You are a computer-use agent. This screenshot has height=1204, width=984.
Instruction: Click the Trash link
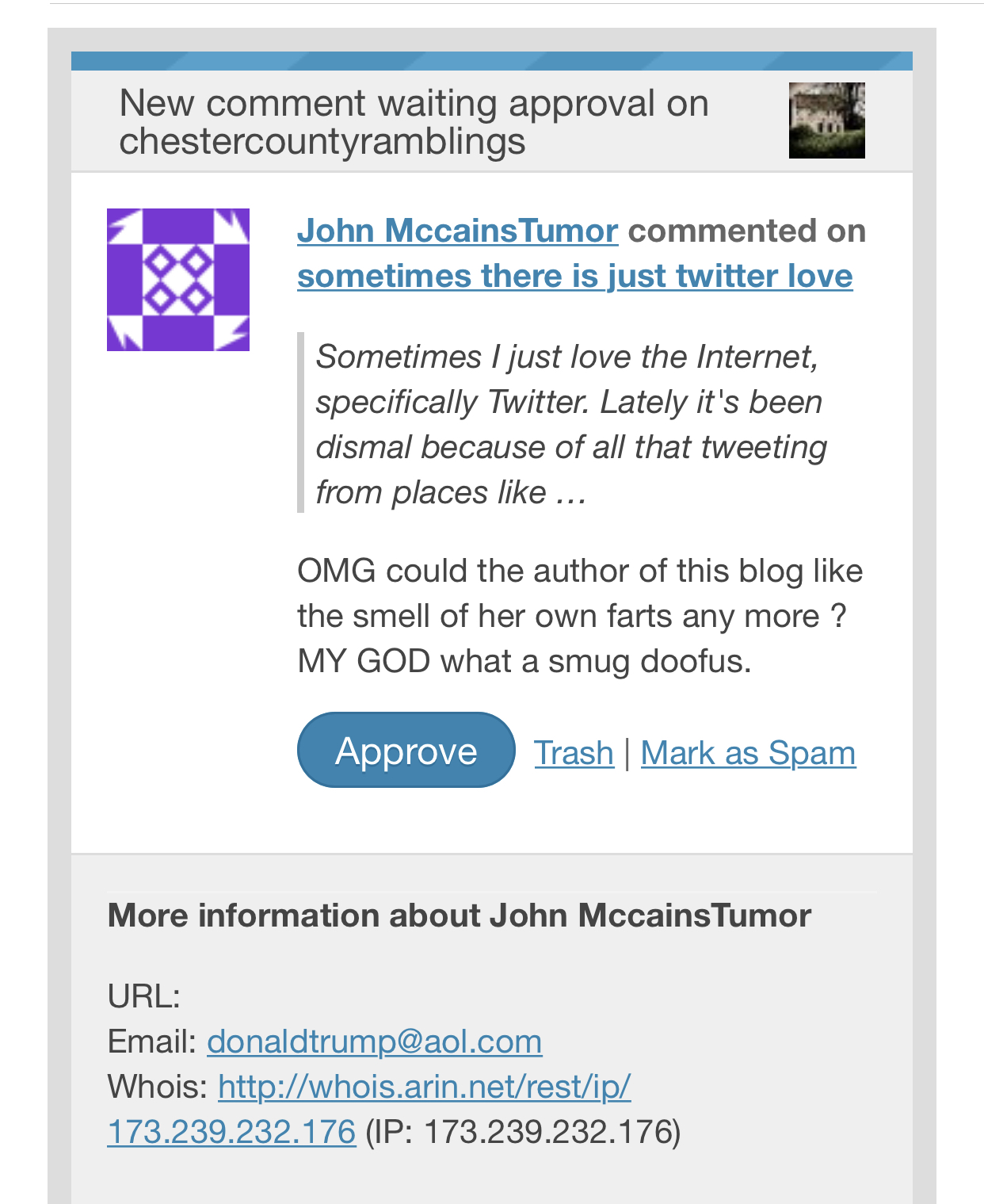[574, 753]
